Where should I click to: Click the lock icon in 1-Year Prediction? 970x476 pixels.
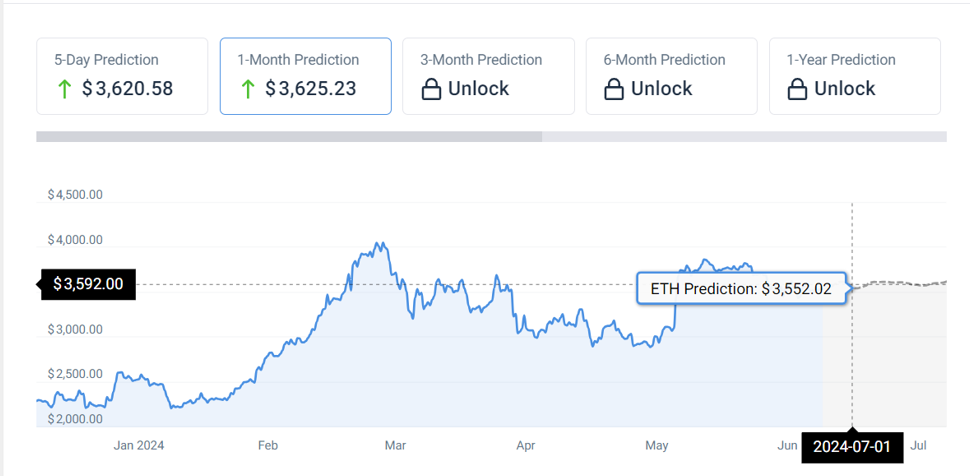[x=797, y=89]
